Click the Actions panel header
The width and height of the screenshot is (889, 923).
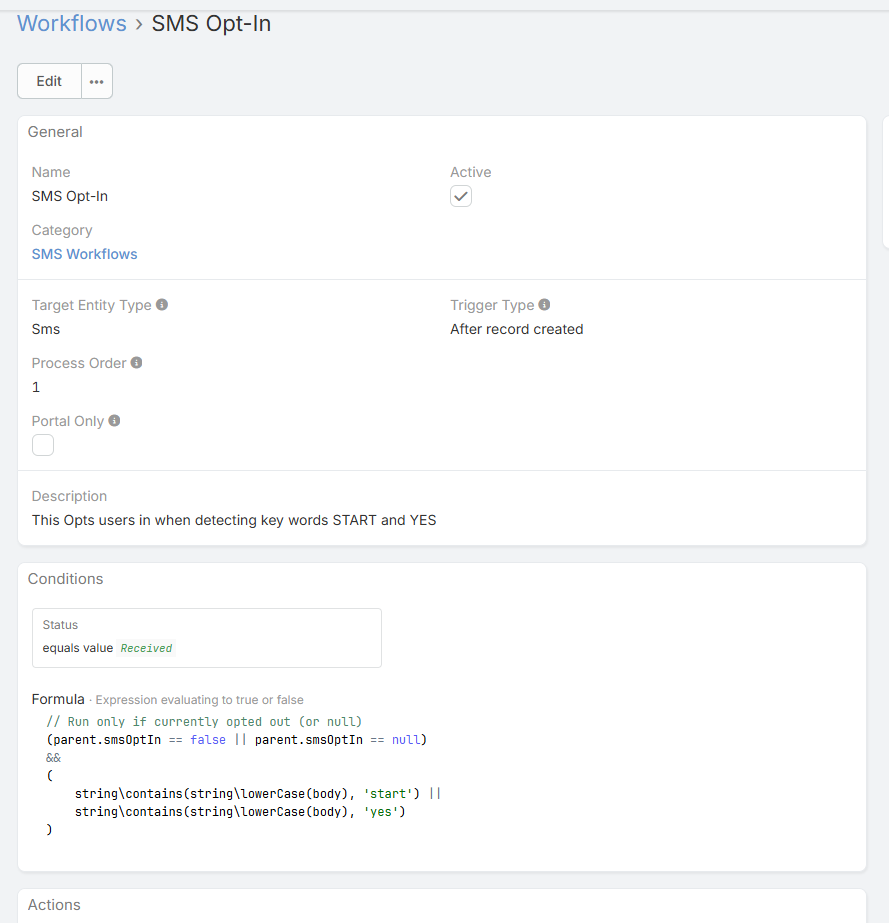pos(54,905)
